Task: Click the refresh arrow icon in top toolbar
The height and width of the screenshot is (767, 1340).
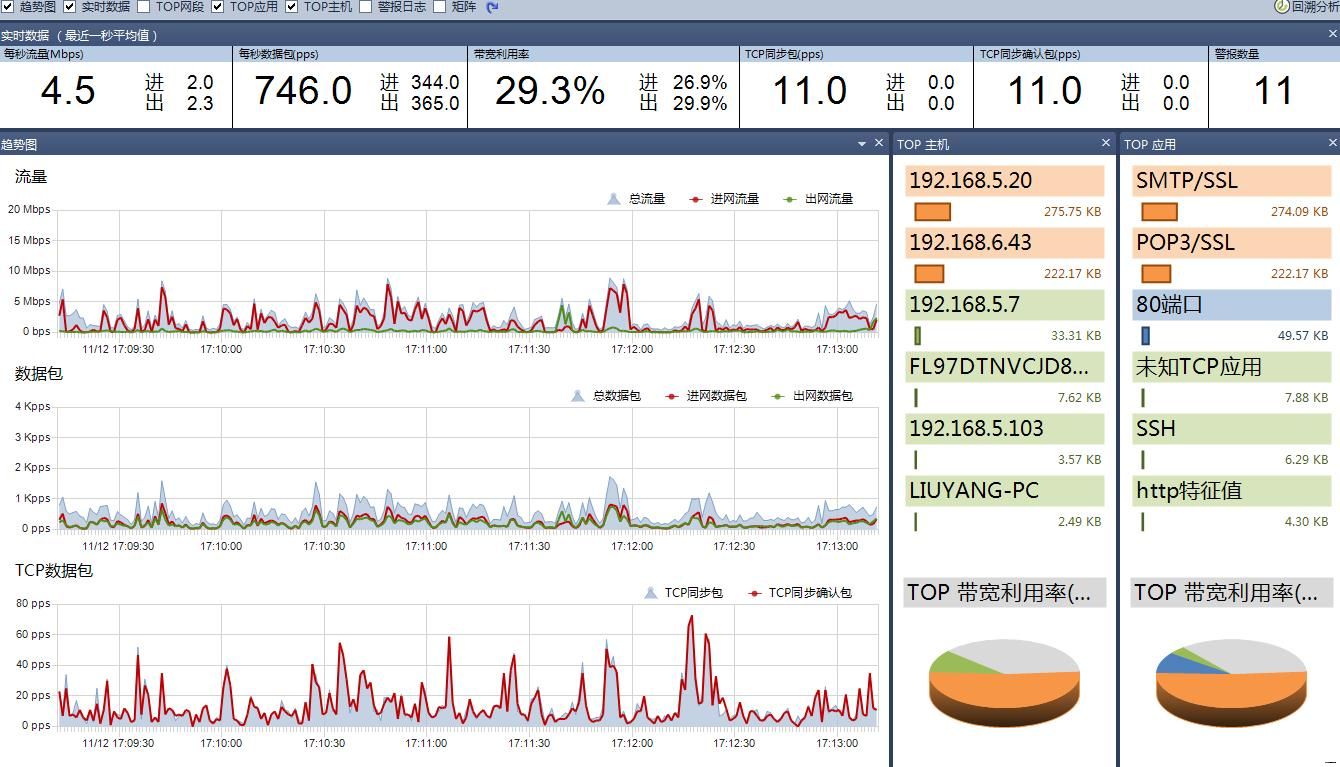Action: (492, 7)
